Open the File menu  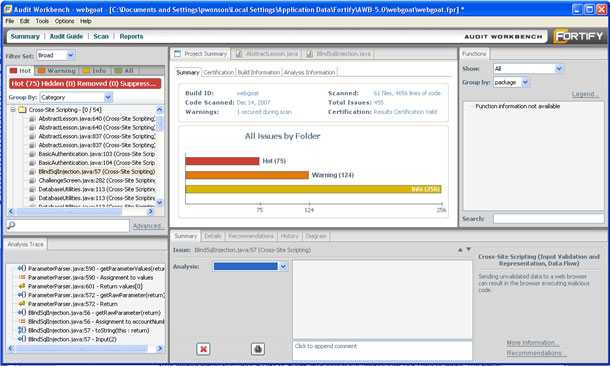coord(10,21)
